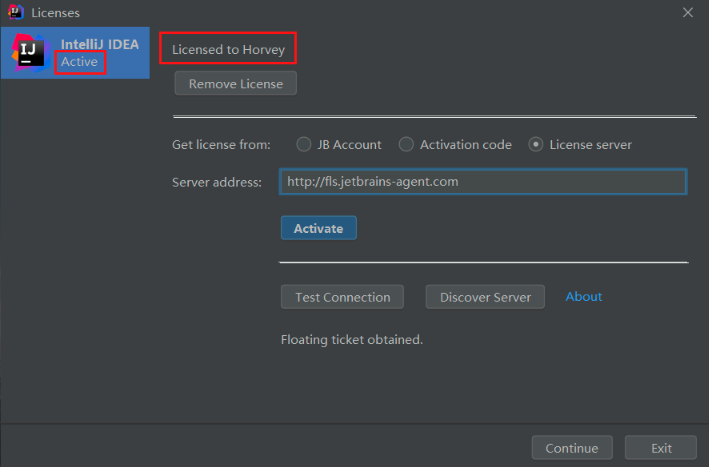Click the Activate button
The image size is (709, 467).
pos(318,228)
